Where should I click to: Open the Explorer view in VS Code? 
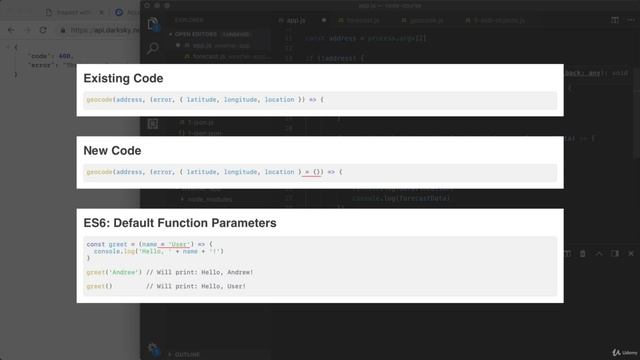(153, 24)
